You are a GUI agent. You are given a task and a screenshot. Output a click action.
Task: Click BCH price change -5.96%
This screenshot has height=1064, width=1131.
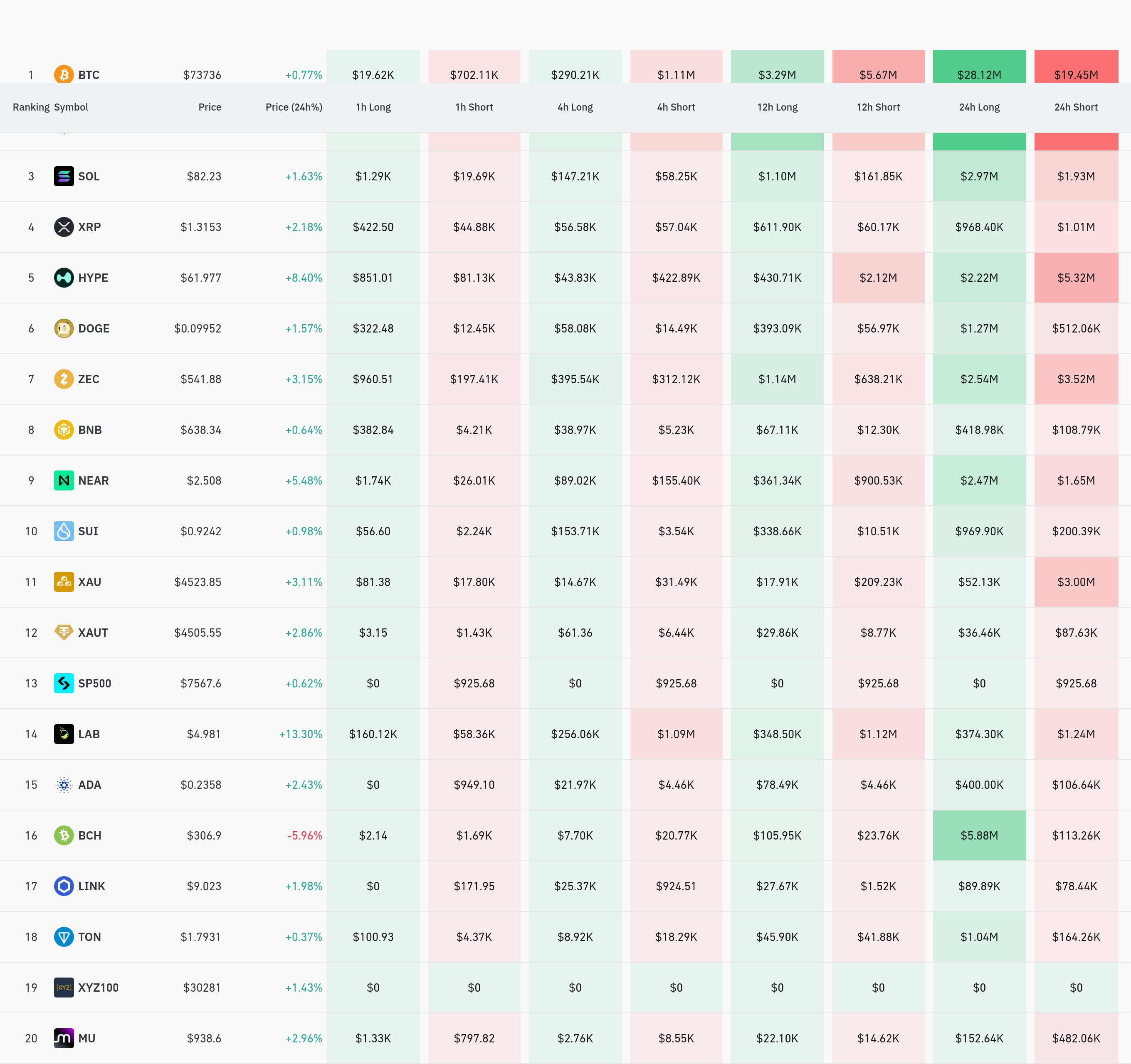click(304, 835)
